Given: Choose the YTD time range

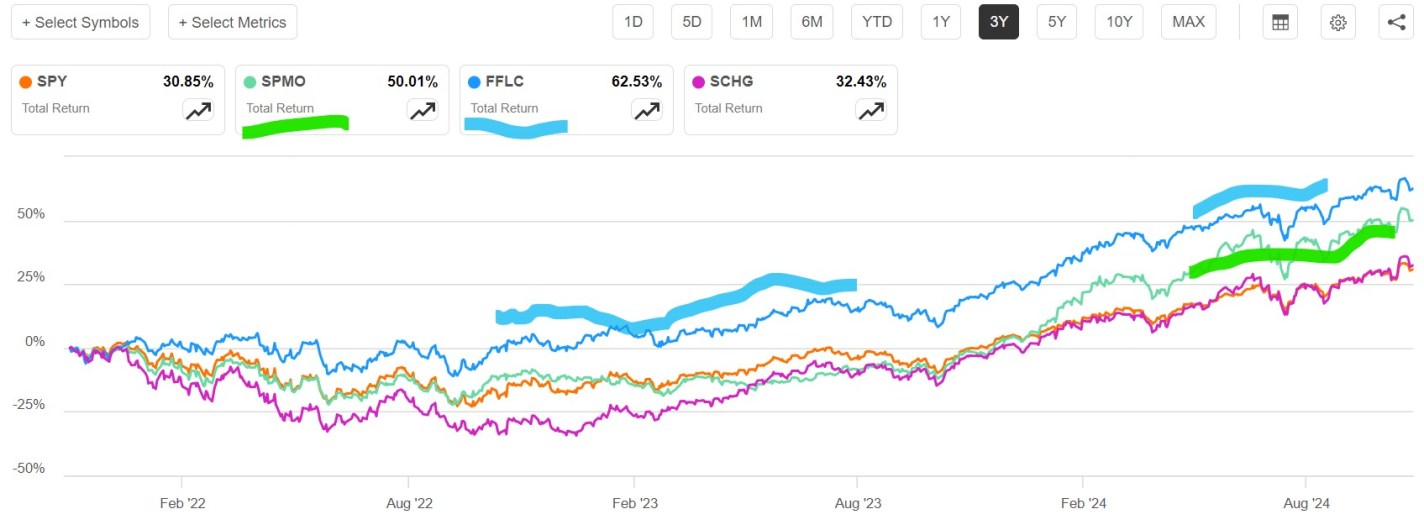Looking at the screenshot, I should (x=877, y=22).
